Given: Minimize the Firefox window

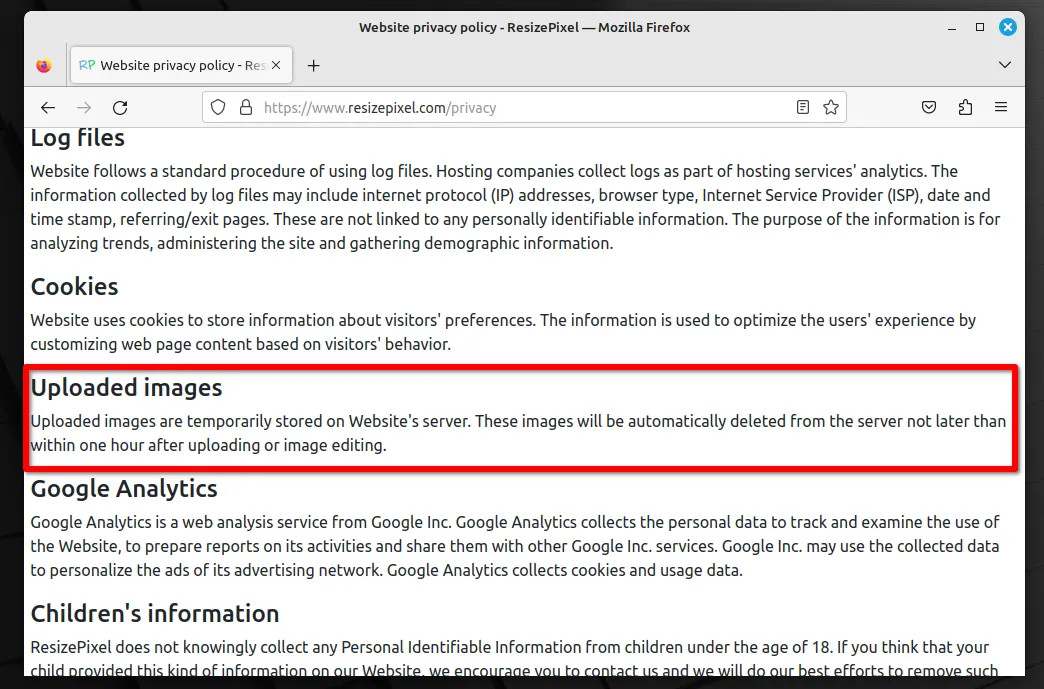Looking at the screenshot, I should pos(952,28).
